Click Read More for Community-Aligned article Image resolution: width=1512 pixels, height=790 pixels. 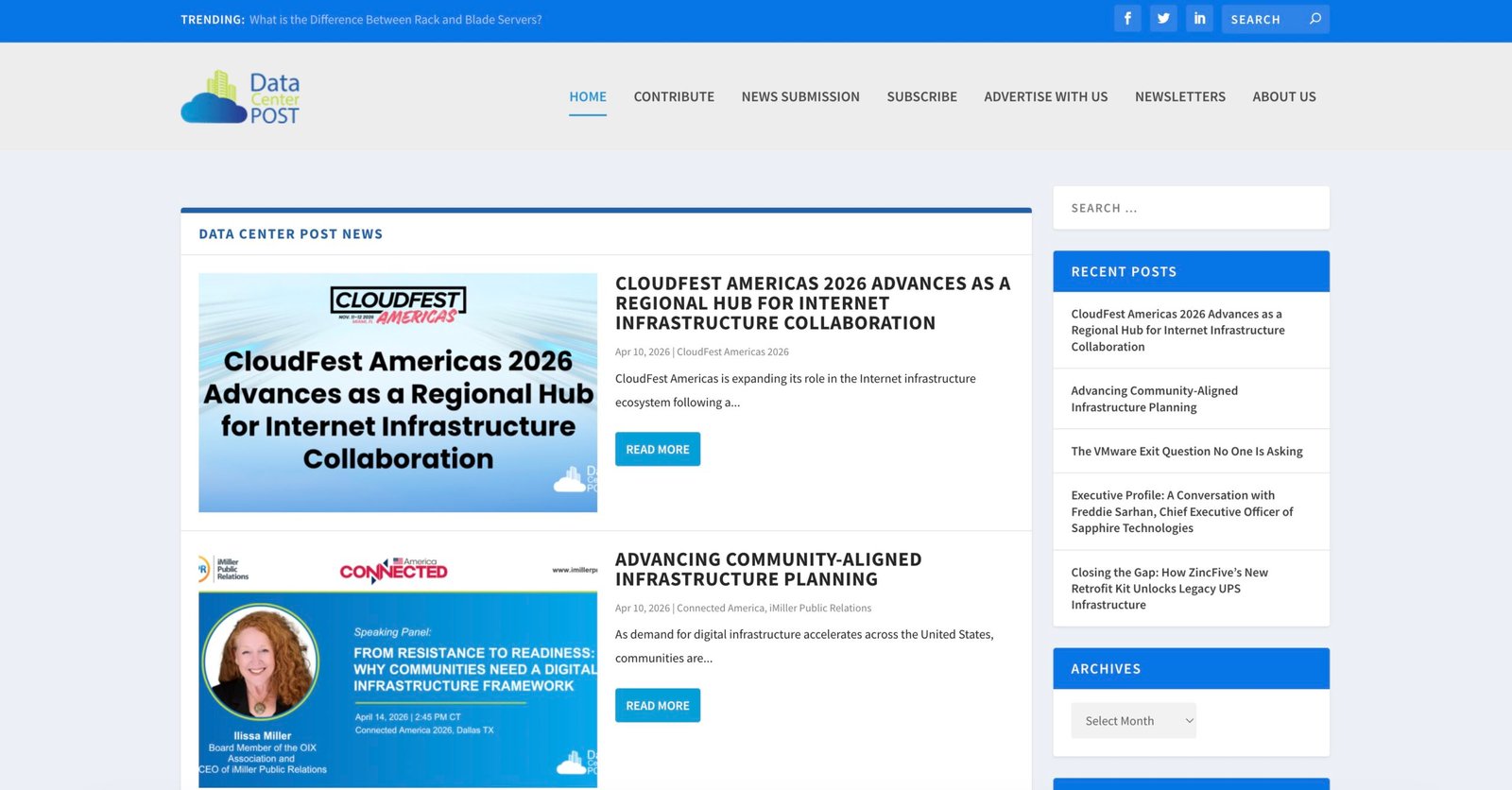click(x=658, y=706)
